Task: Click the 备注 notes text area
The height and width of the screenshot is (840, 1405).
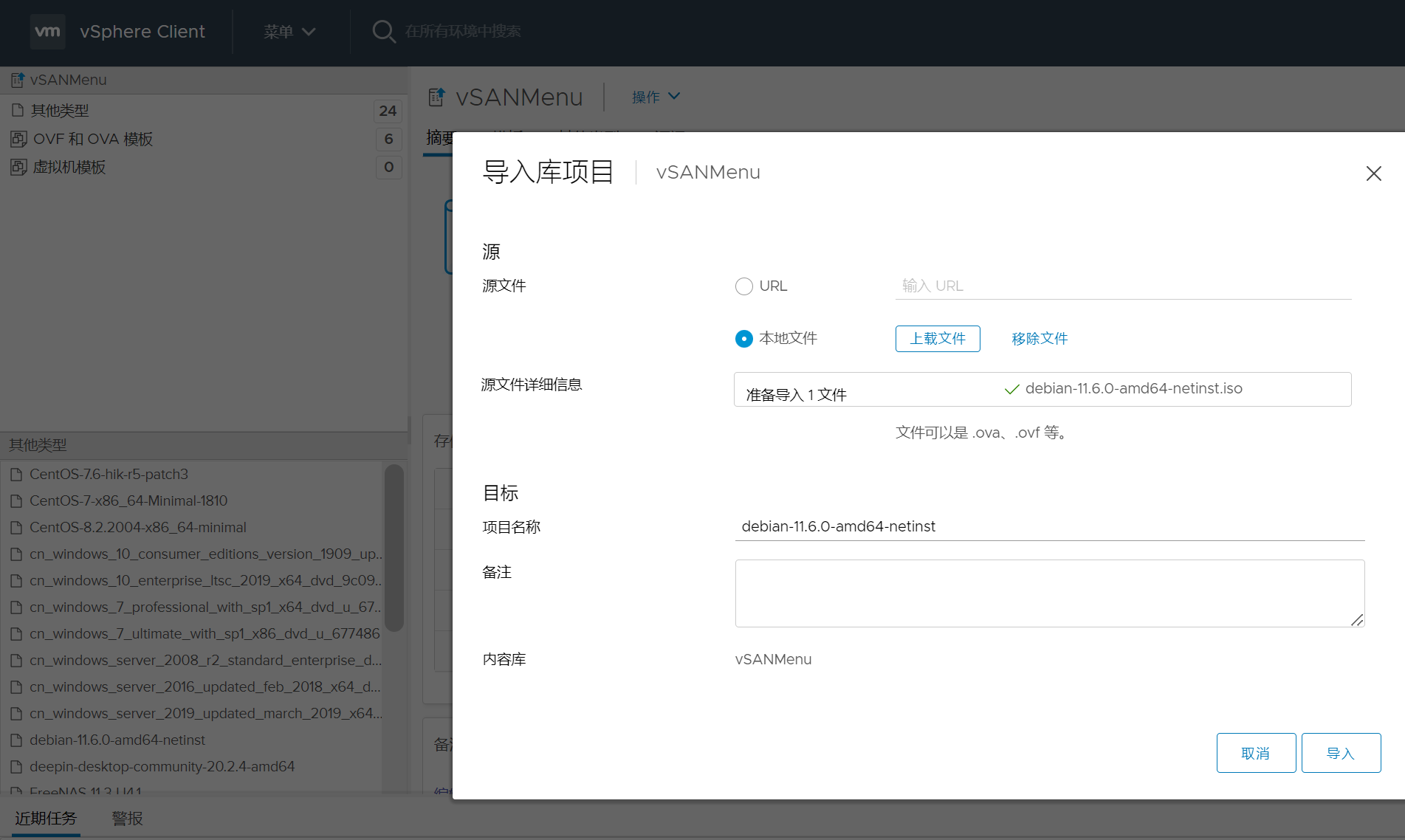Action: coord(1048,593)
